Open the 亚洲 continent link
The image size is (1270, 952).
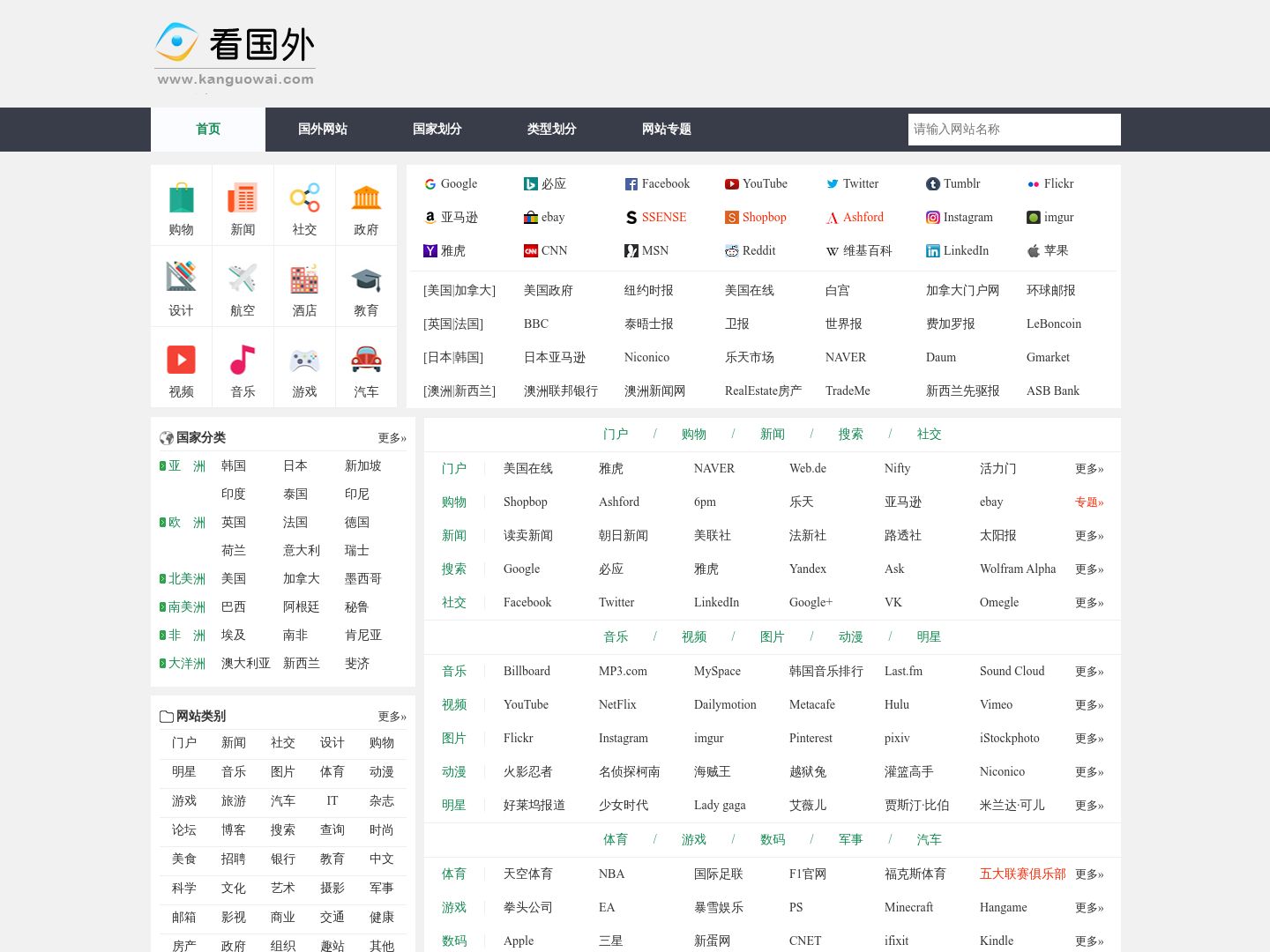point(187,466)
